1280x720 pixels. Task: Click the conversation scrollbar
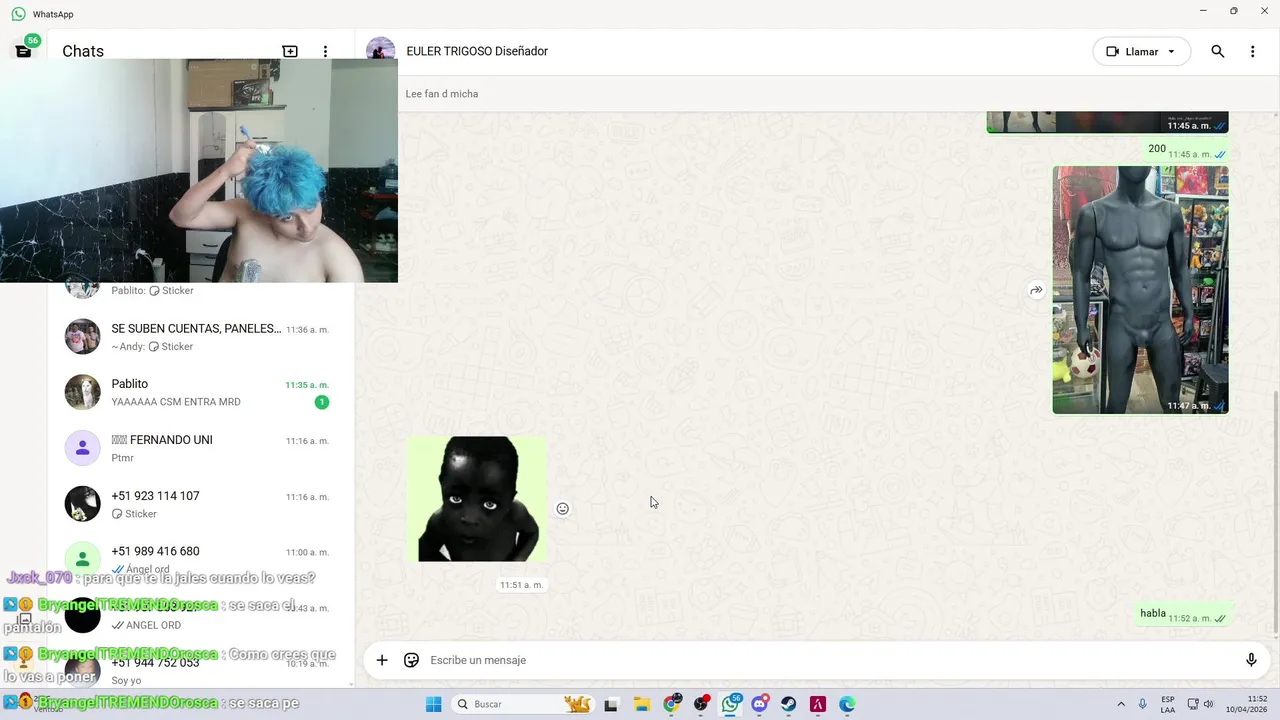1275,510
